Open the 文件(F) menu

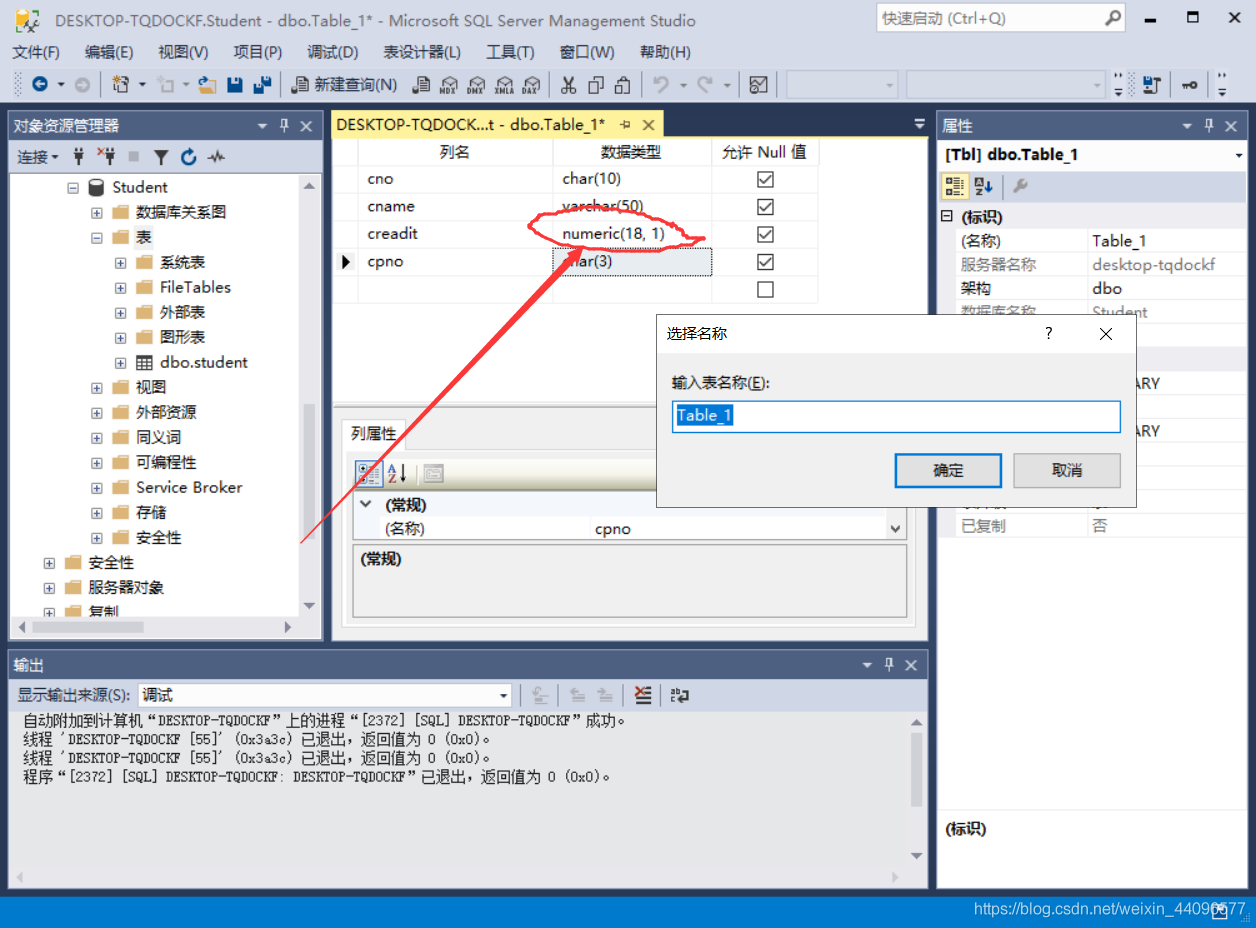pyautogui.click(x=36, y=52)
